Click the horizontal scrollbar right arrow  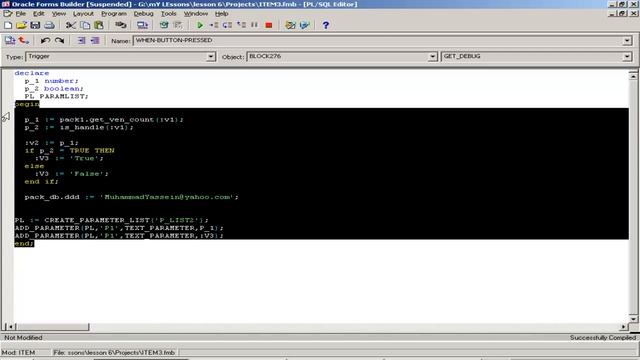[623, 327]
